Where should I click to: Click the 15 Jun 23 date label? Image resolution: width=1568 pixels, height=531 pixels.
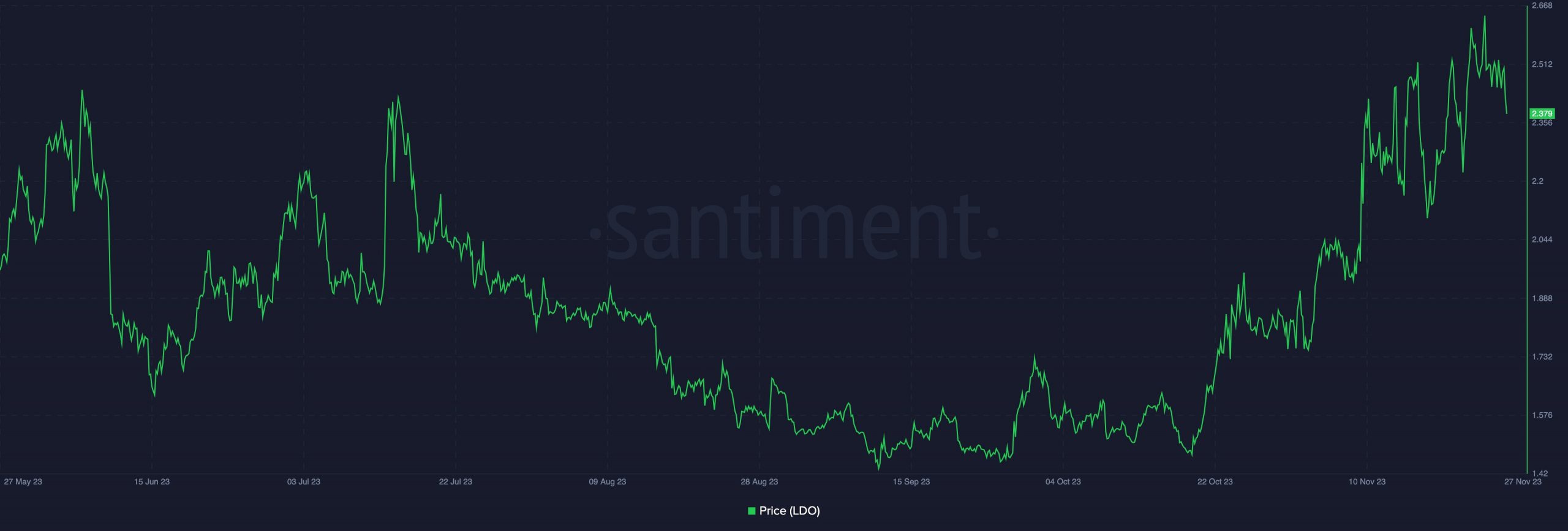pyautogui.click(x=152, y=481)
